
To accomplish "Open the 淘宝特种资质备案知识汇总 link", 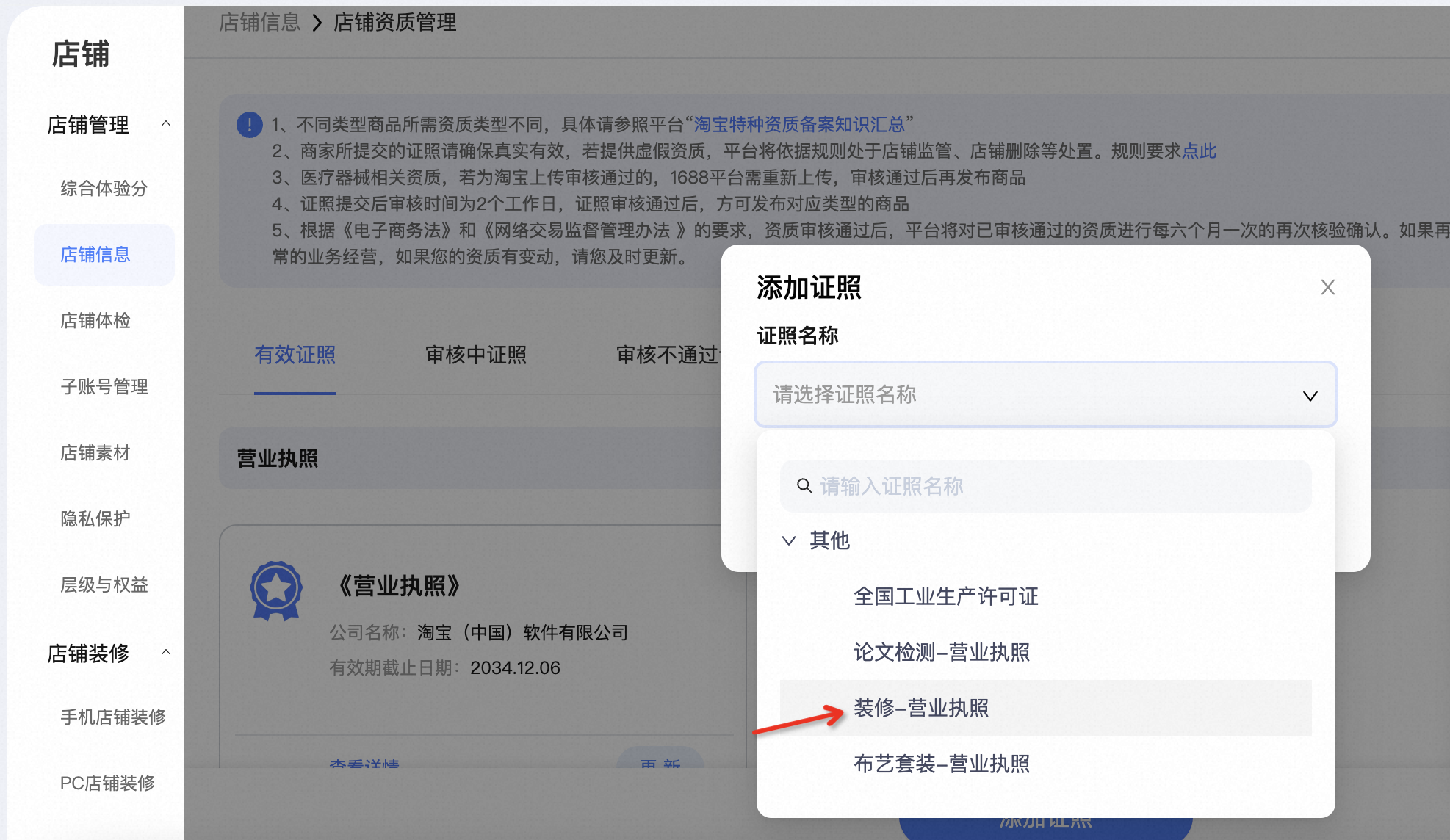I will click(x=799, y=125).
